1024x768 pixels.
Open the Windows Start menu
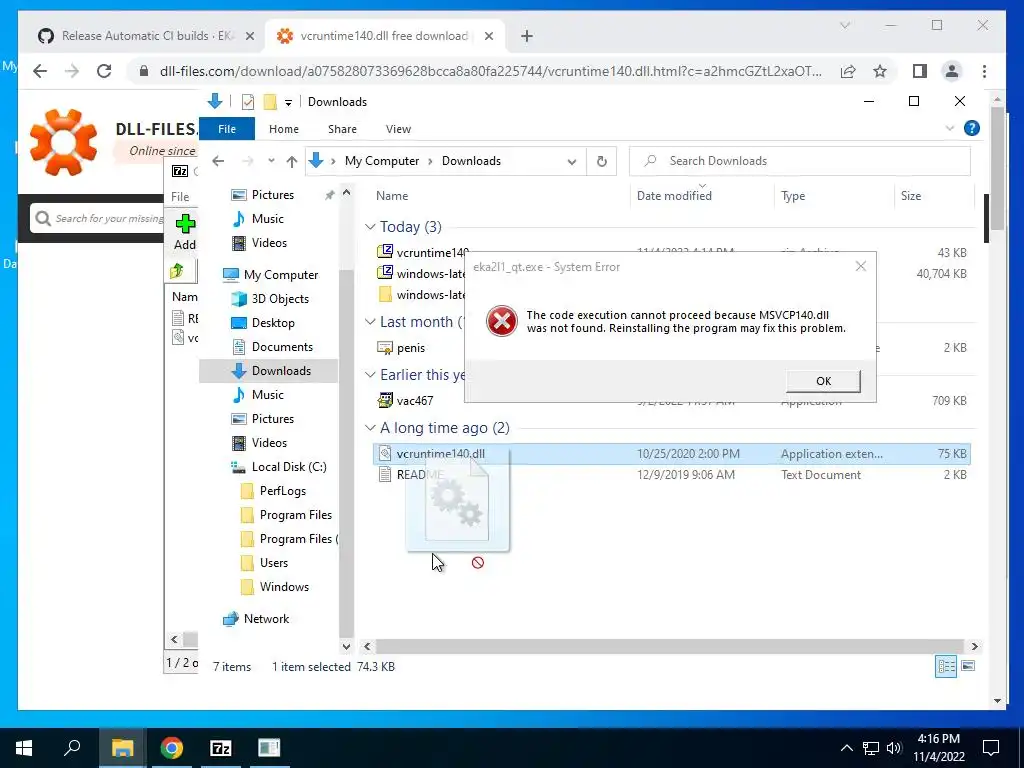[x=24, y=748]
